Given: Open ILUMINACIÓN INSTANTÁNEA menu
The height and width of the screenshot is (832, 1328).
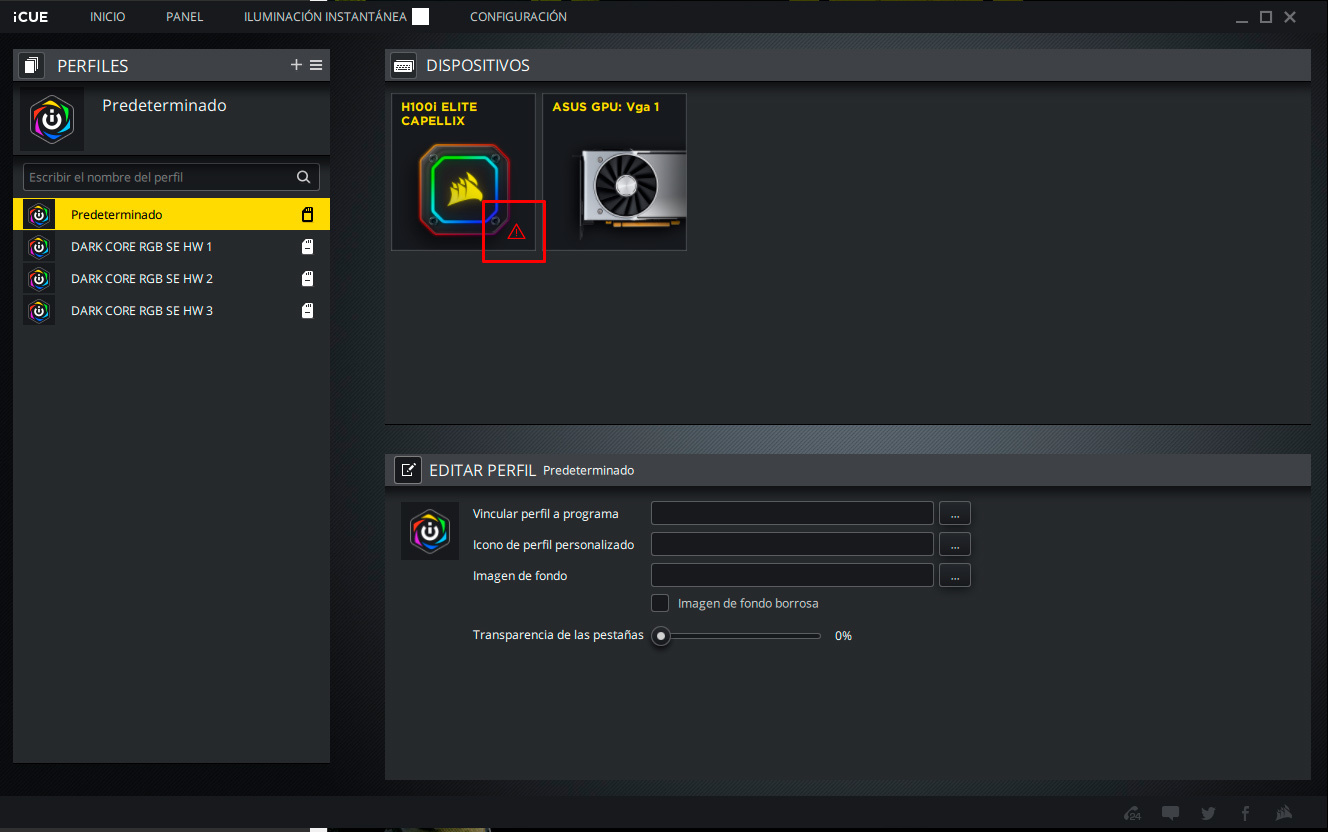Looking at the screenshot, I should tap(325, 17).
